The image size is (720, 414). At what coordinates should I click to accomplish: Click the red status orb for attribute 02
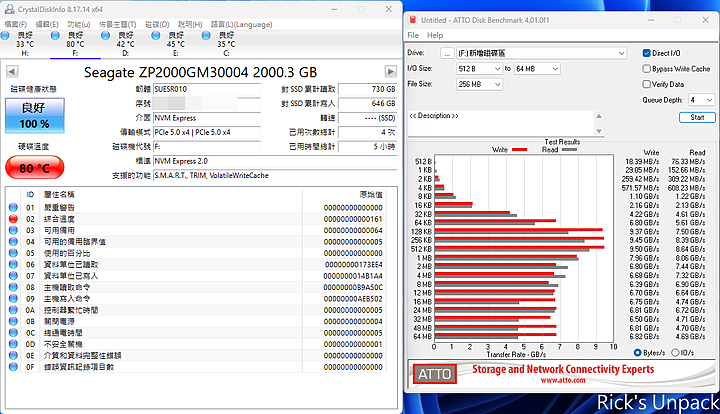click(13, 219)
